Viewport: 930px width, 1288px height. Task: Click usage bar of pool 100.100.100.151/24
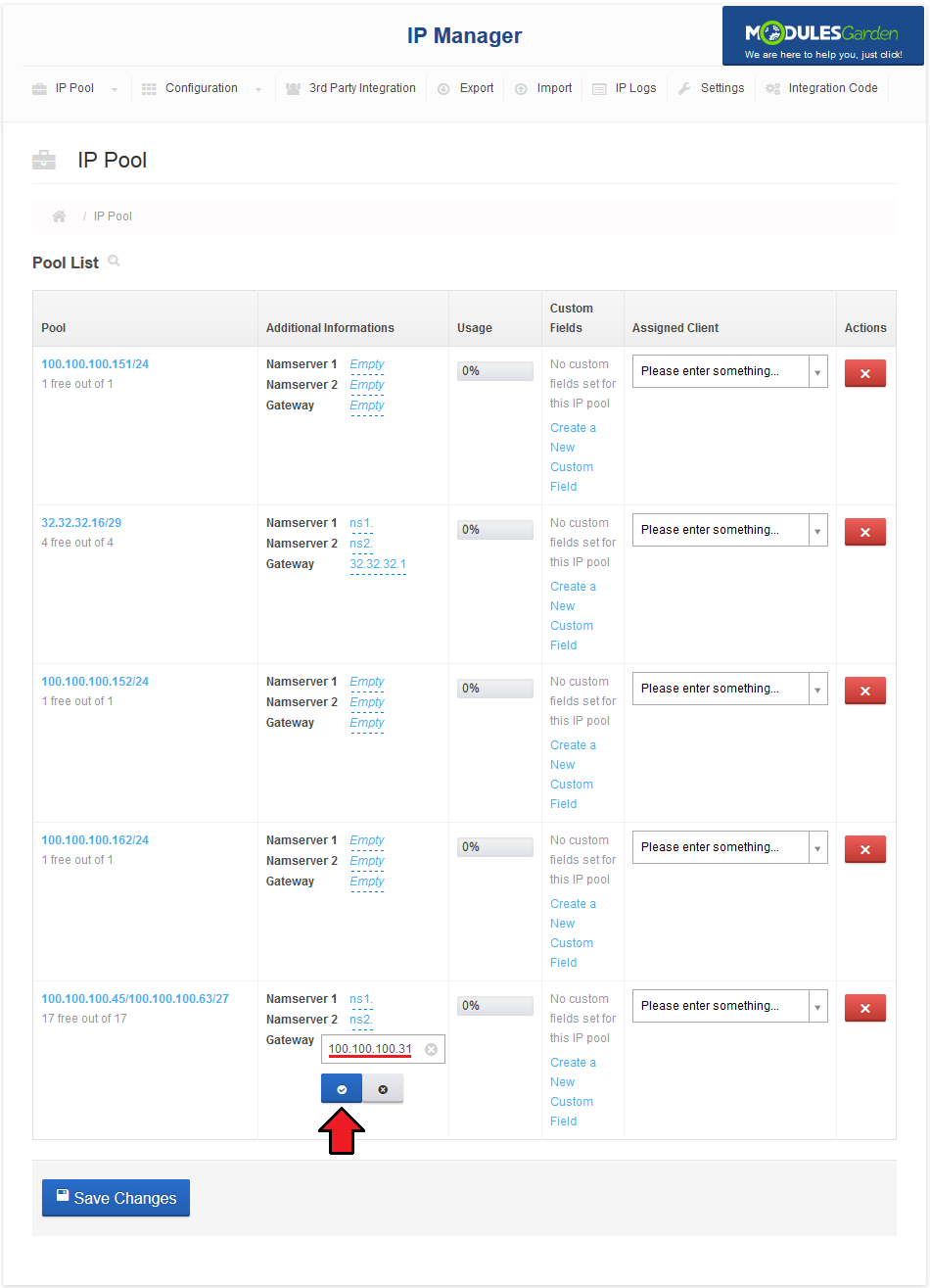click(x=495, y=371)
